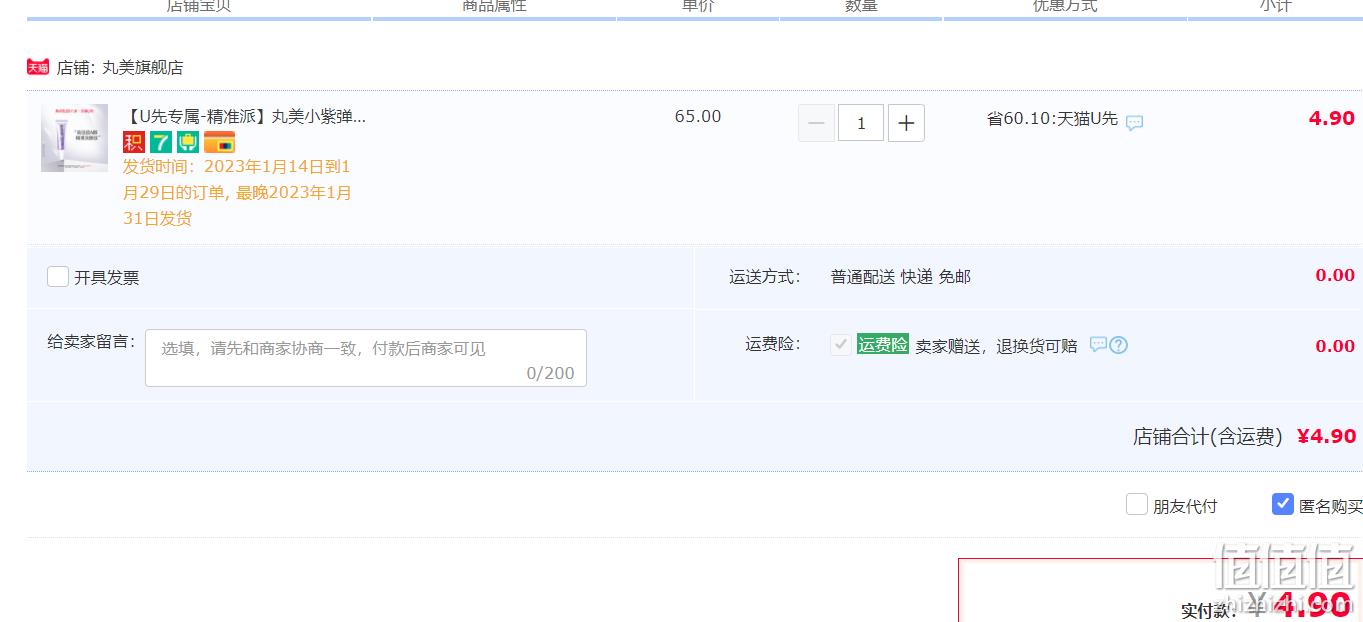
Task: Open the 丸美旗舰店 store link
Action: pos(143,68)
